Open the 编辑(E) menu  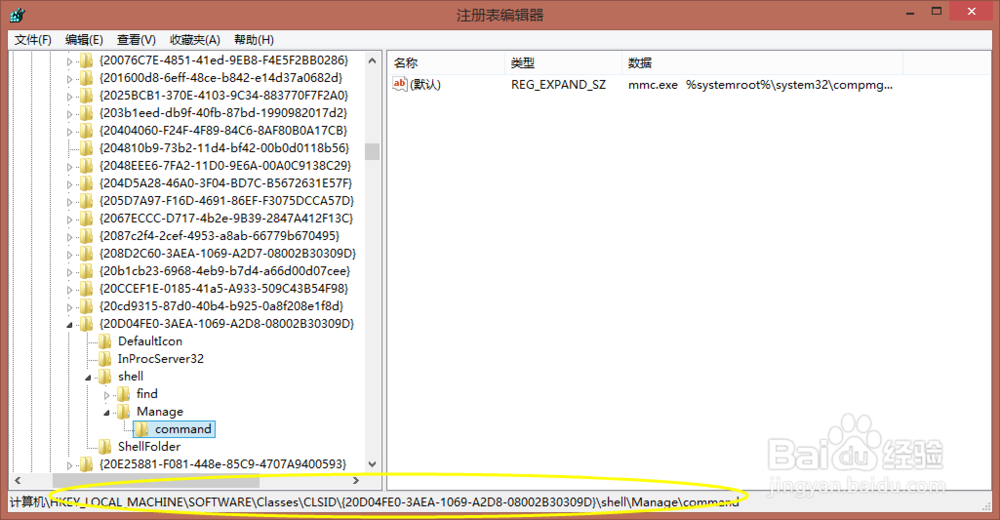[84, 40]
